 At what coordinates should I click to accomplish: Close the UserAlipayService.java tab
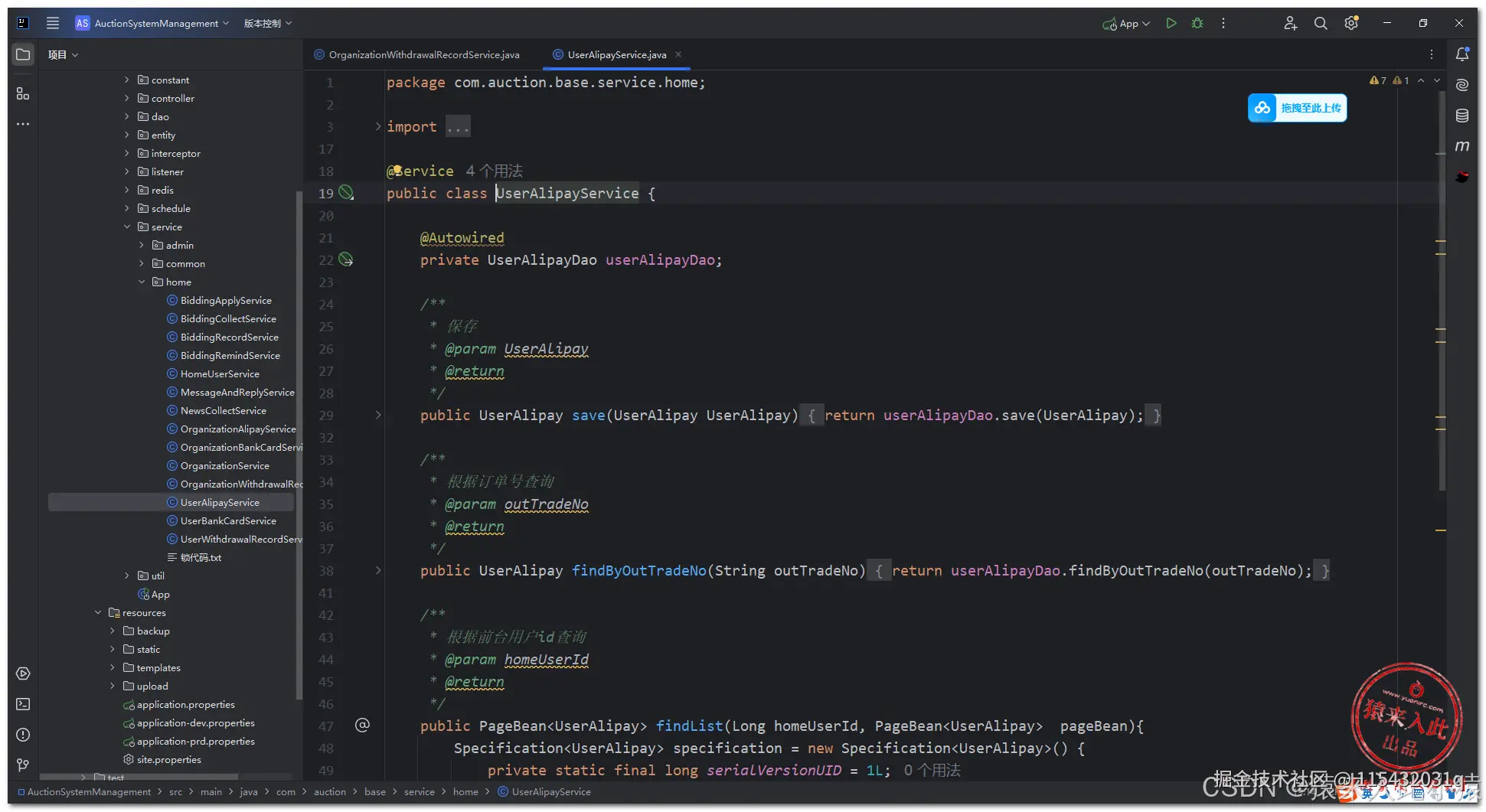(678, 54)
